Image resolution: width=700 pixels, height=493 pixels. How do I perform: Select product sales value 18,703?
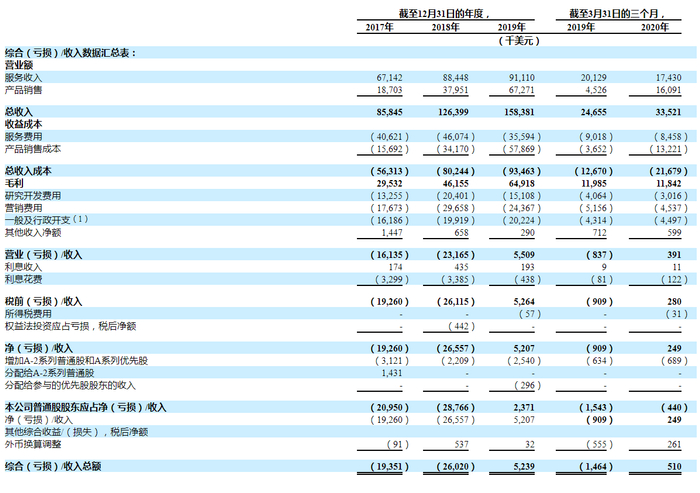point(389,90)
